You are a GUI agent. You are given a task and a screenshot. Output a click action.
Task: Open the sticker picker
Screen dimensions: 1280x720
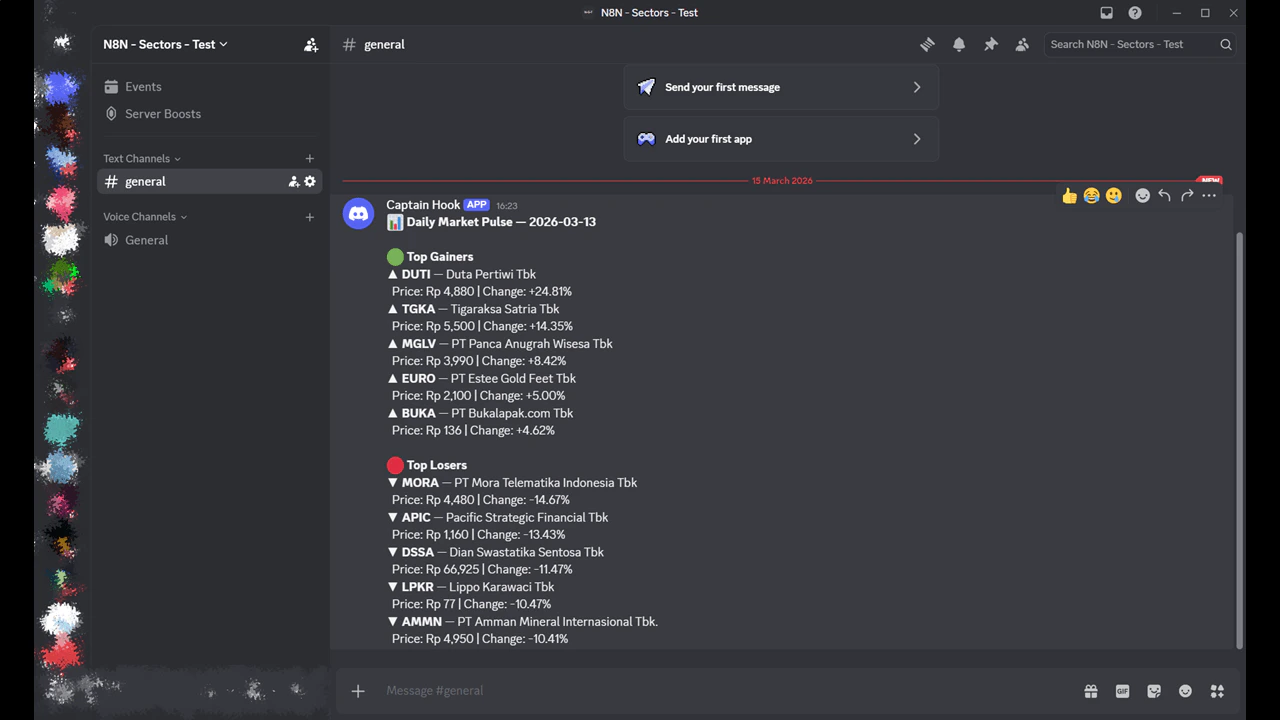click(1154, 691)
